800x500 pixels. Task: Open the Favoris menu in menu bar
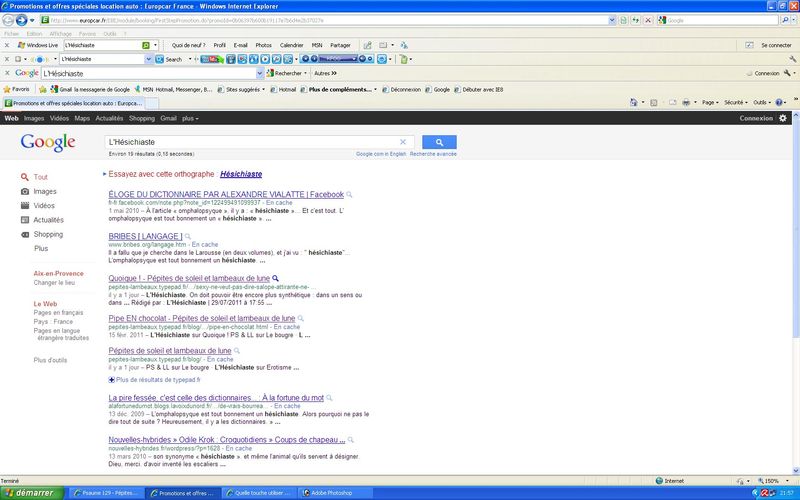[x=87, y=34]
